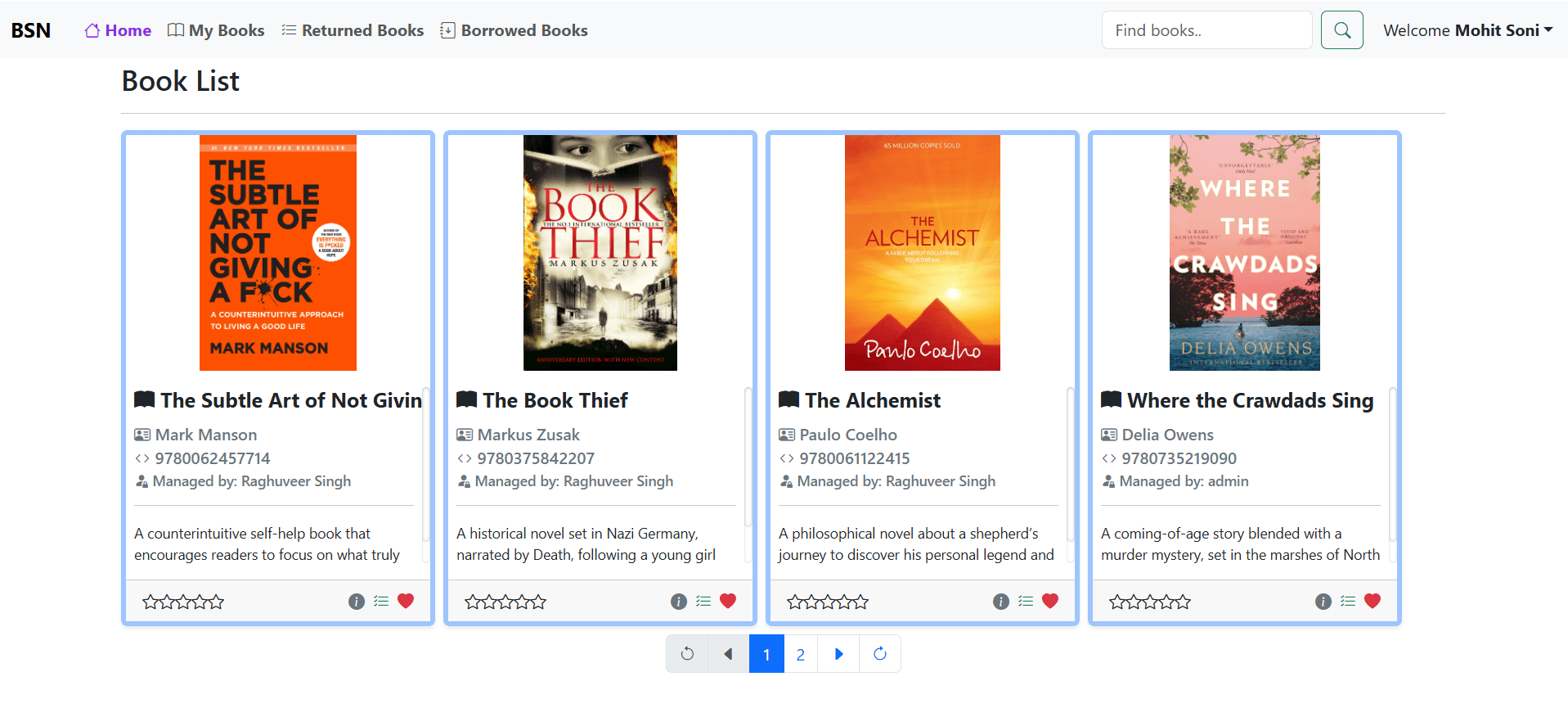Click ISBN 9780375842207
Image resolution: width=1568 pixels, height=708 pixels.
point(536,458)
